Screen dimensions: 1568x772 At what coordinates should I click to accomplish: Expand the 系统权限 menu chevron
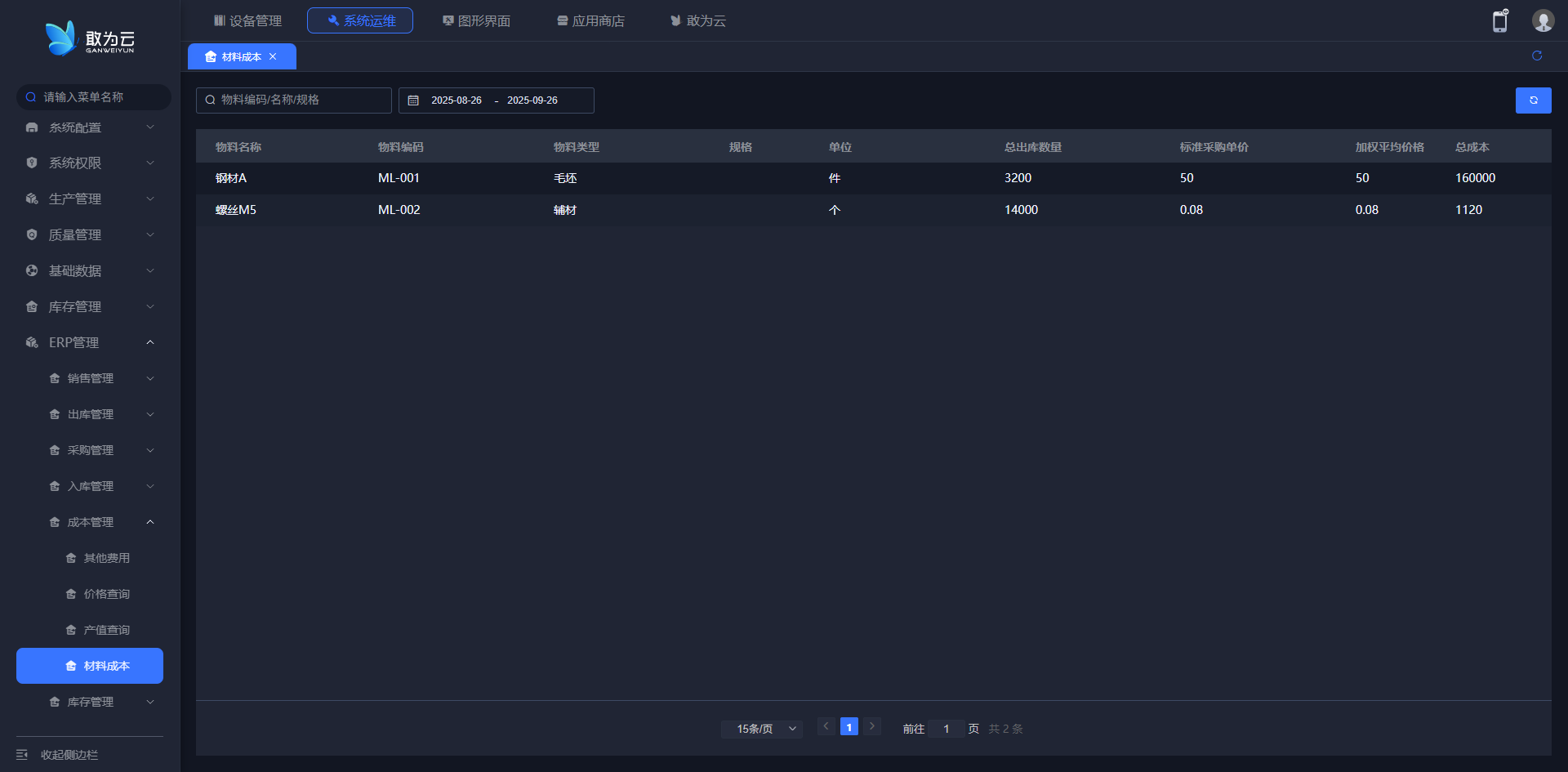pos(150,163)
